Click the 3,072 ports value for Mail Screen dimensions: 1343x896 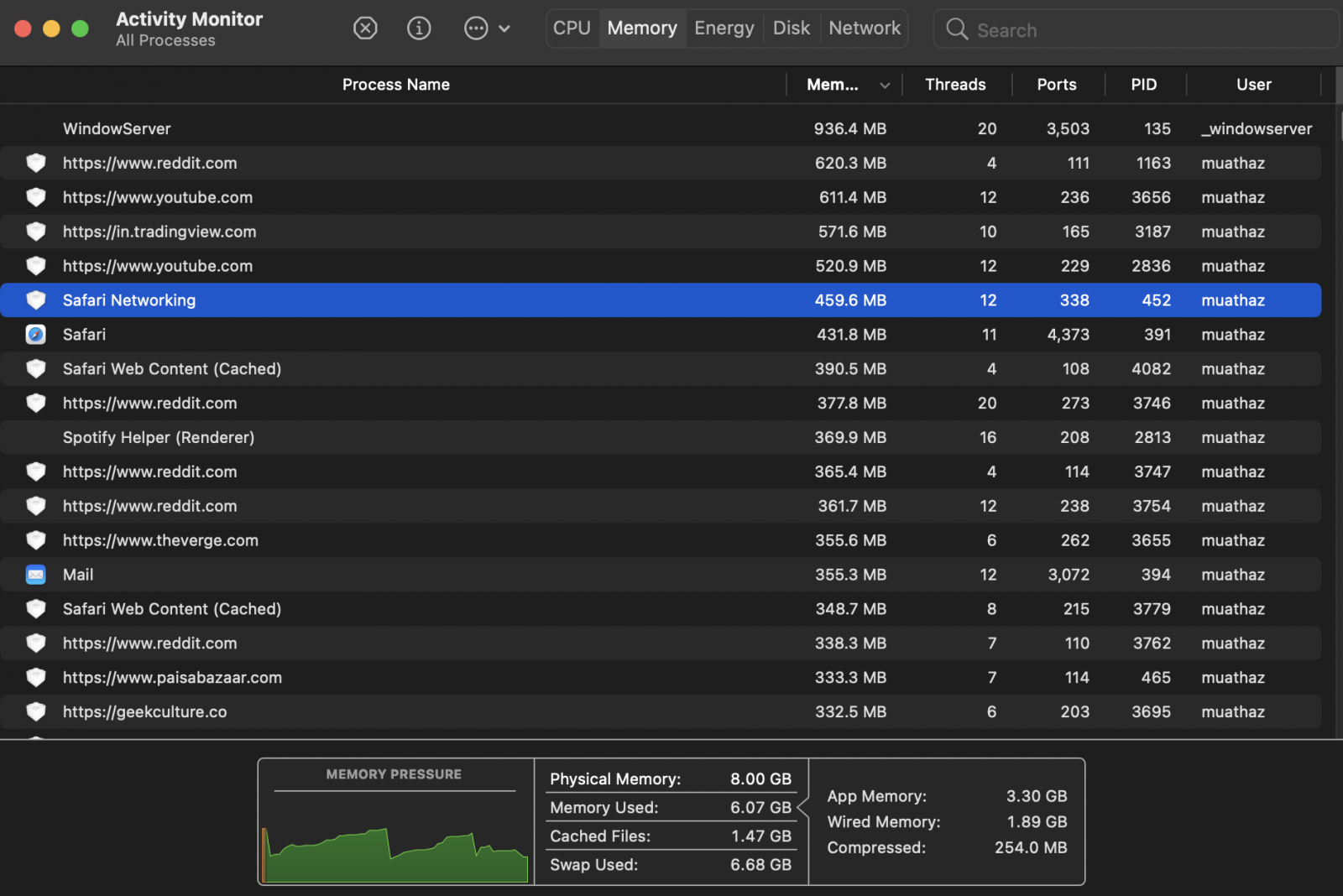point(1068,575)
